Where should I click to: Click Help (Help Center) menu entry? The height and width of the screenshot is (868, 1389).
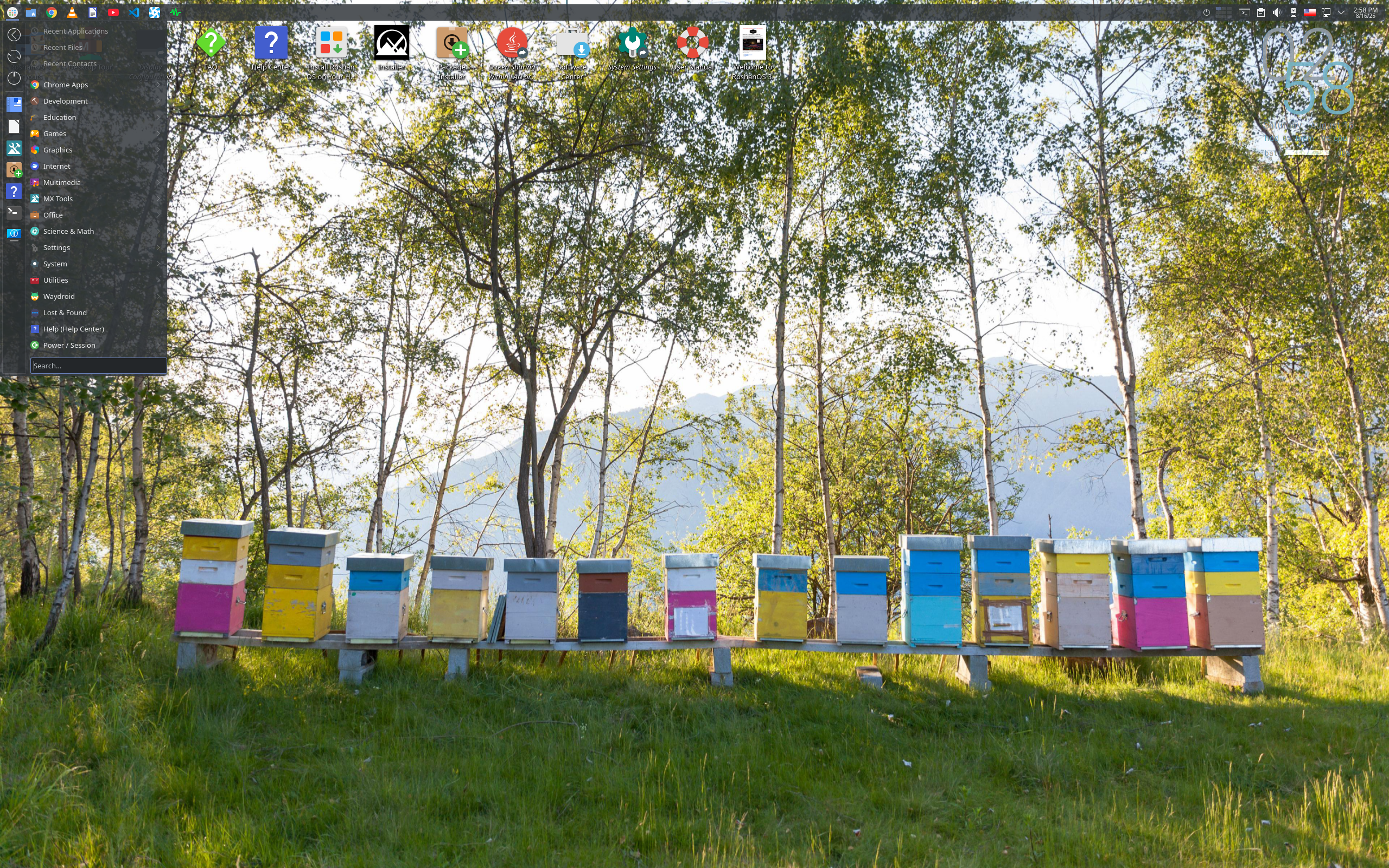(x=97, y=329)
